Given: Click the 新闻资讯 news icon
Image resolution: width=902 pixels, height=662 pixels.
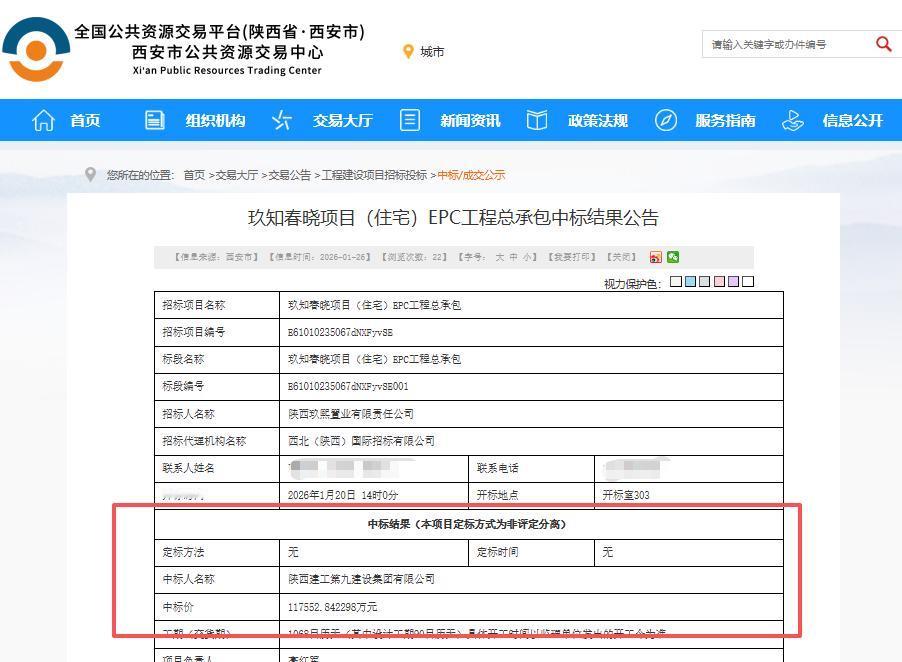Looking at the screenshot, I should pos(409,120).
